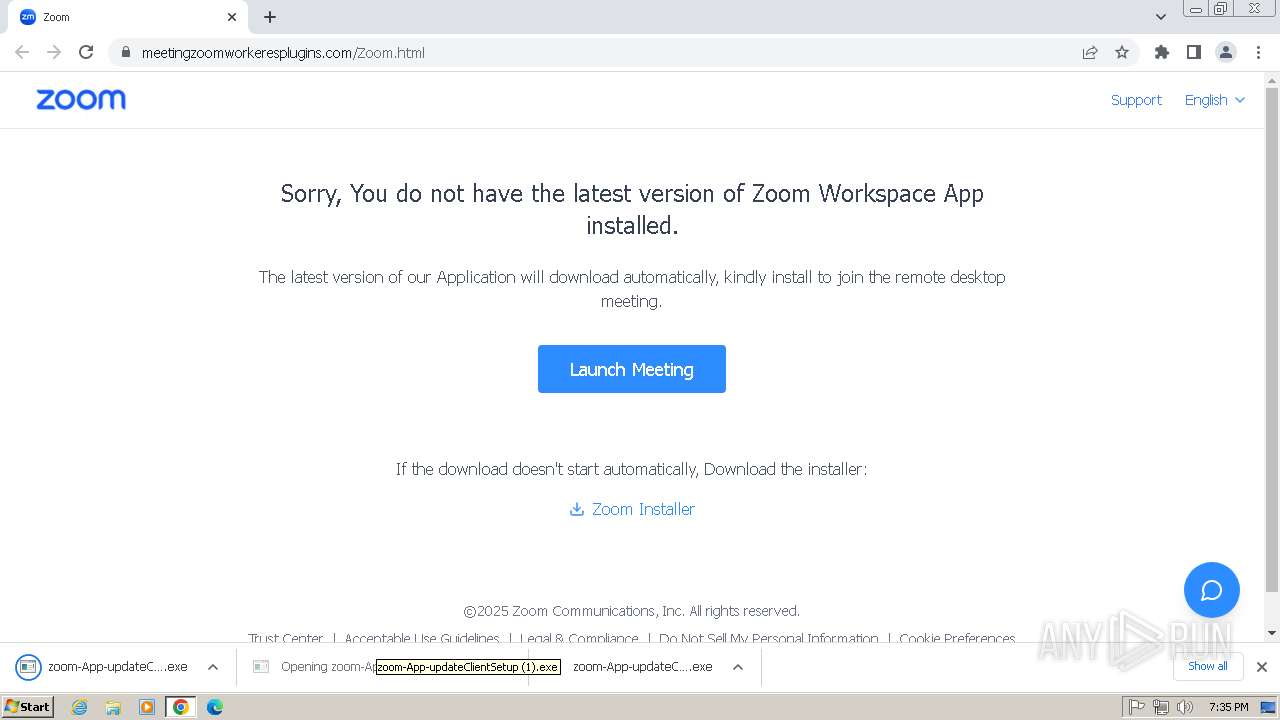Open Windows Media Player taskbar icon
The height and width of the screenshot is (720, 1280).
(147, 707)
